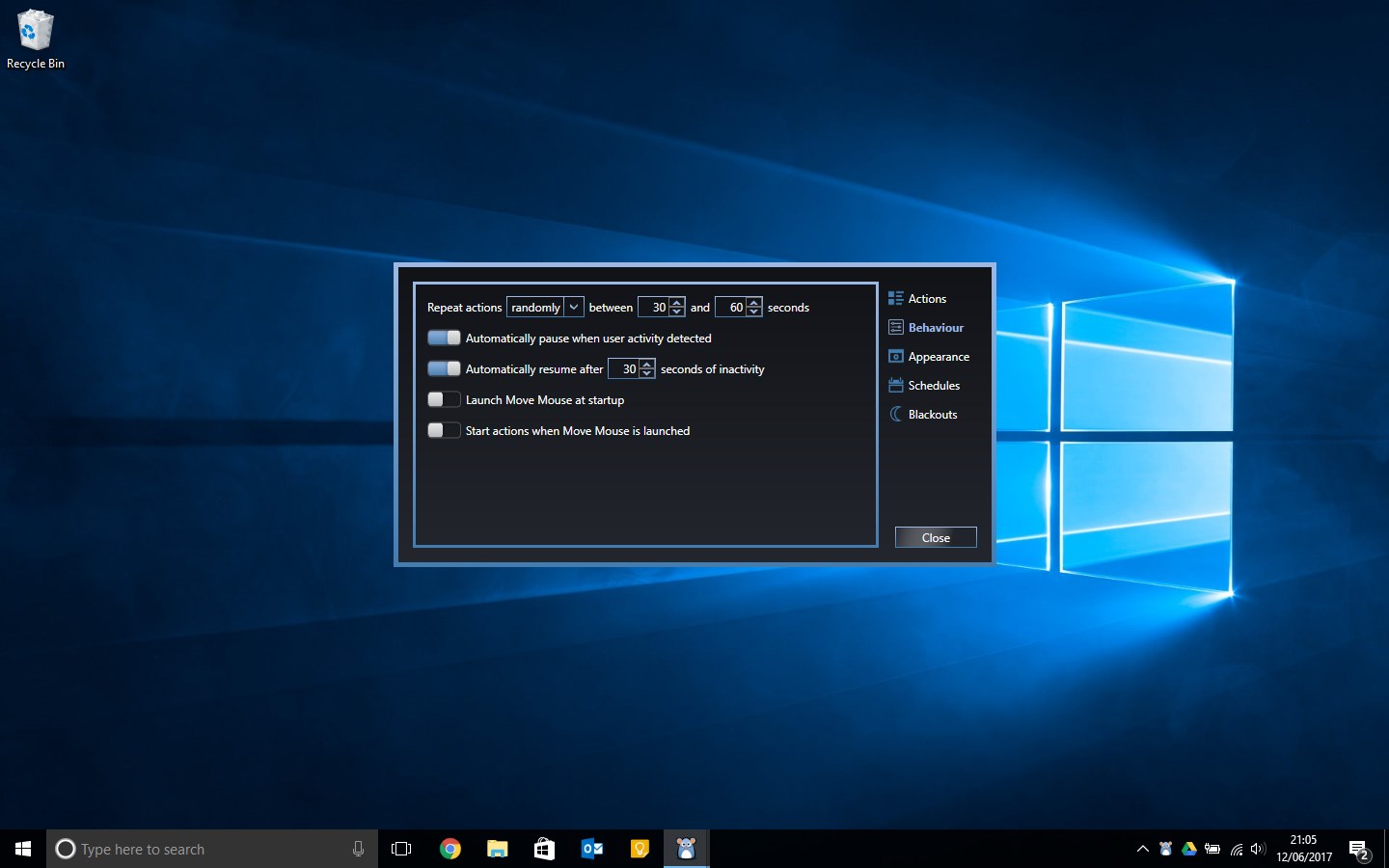The width and height of the screenshot is (1389, 868).
Task: Open the Start menu
Action: (x=21, y=849)
